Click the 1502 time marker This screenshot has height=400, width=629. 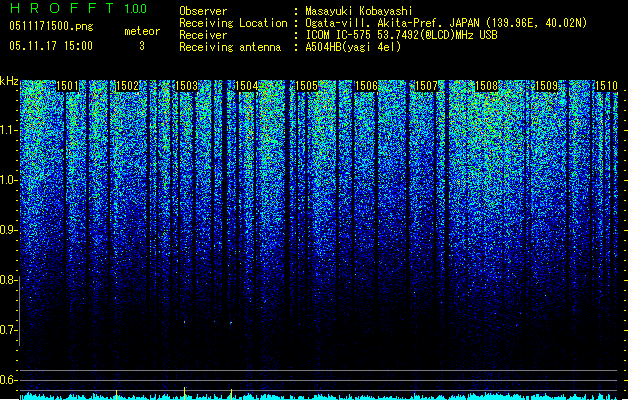[x=127, y=86]
